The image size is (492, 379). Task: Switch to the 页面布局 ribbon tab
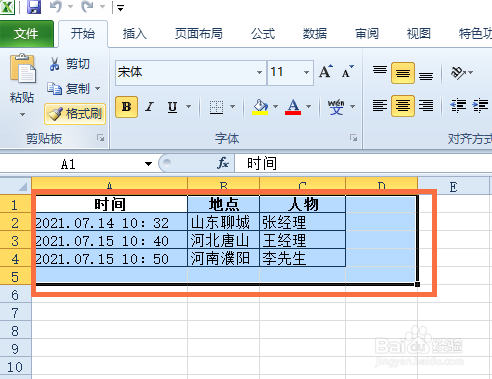point(199,33)
